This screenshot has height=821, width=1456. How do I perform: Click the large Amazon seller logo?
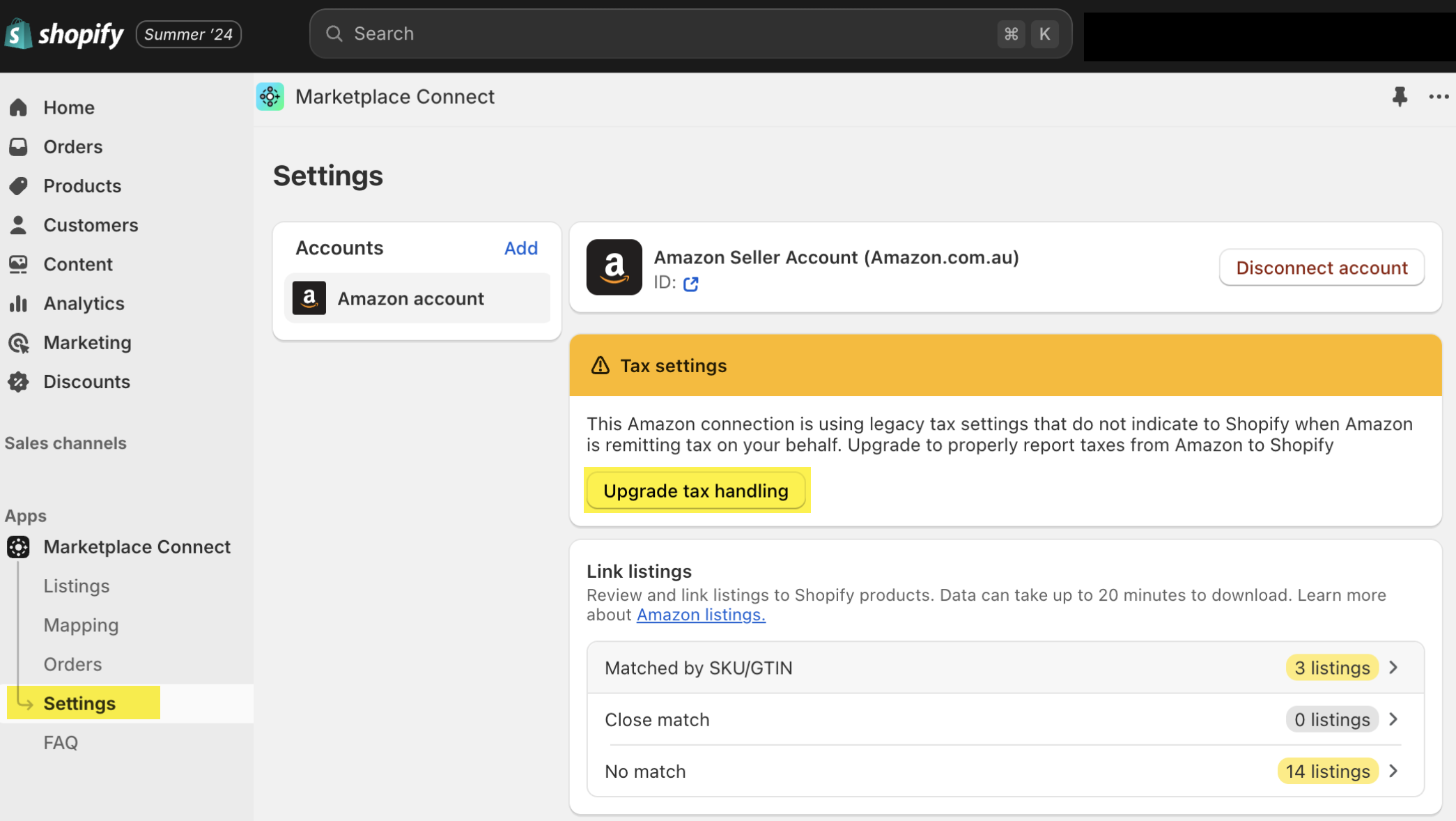[x=614, y=268]
